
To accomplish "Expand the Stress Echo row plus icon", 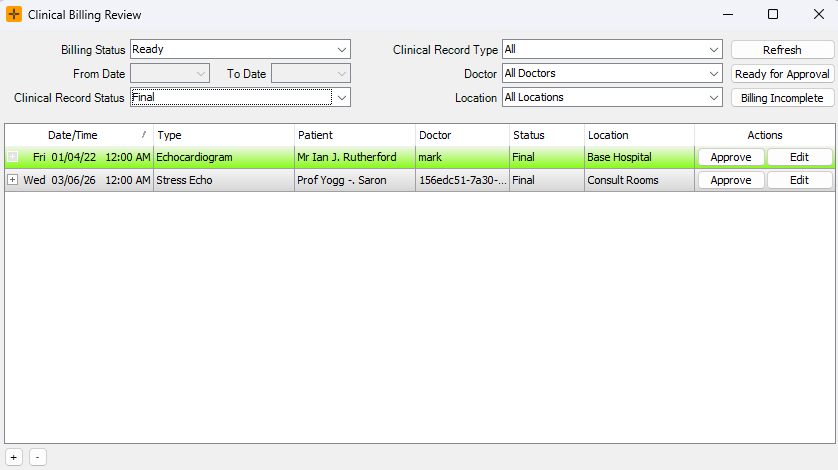I will click(12, 180).
